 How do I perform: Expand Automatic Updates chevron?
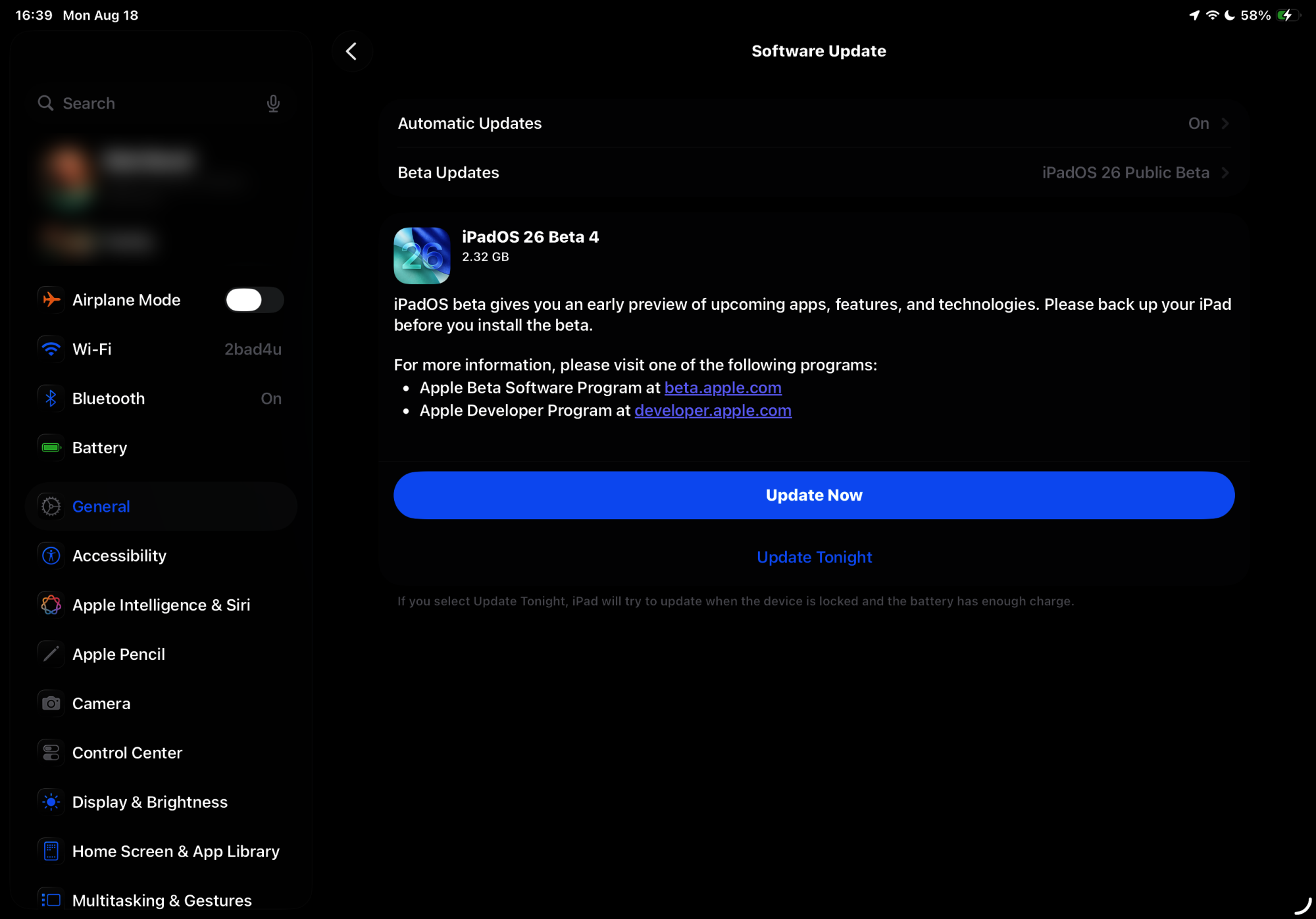[x=1225, y=124]
